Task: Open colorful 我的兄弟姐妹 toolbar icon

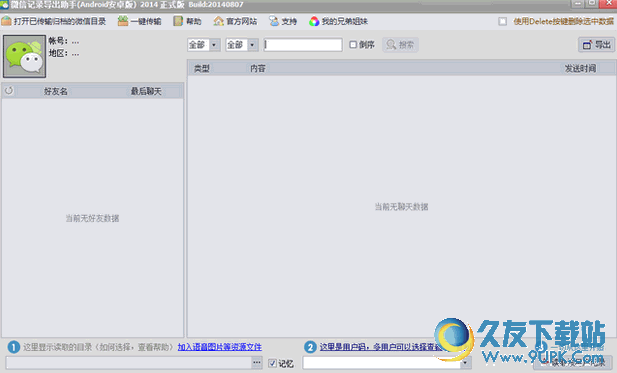Action: [314, 21]
